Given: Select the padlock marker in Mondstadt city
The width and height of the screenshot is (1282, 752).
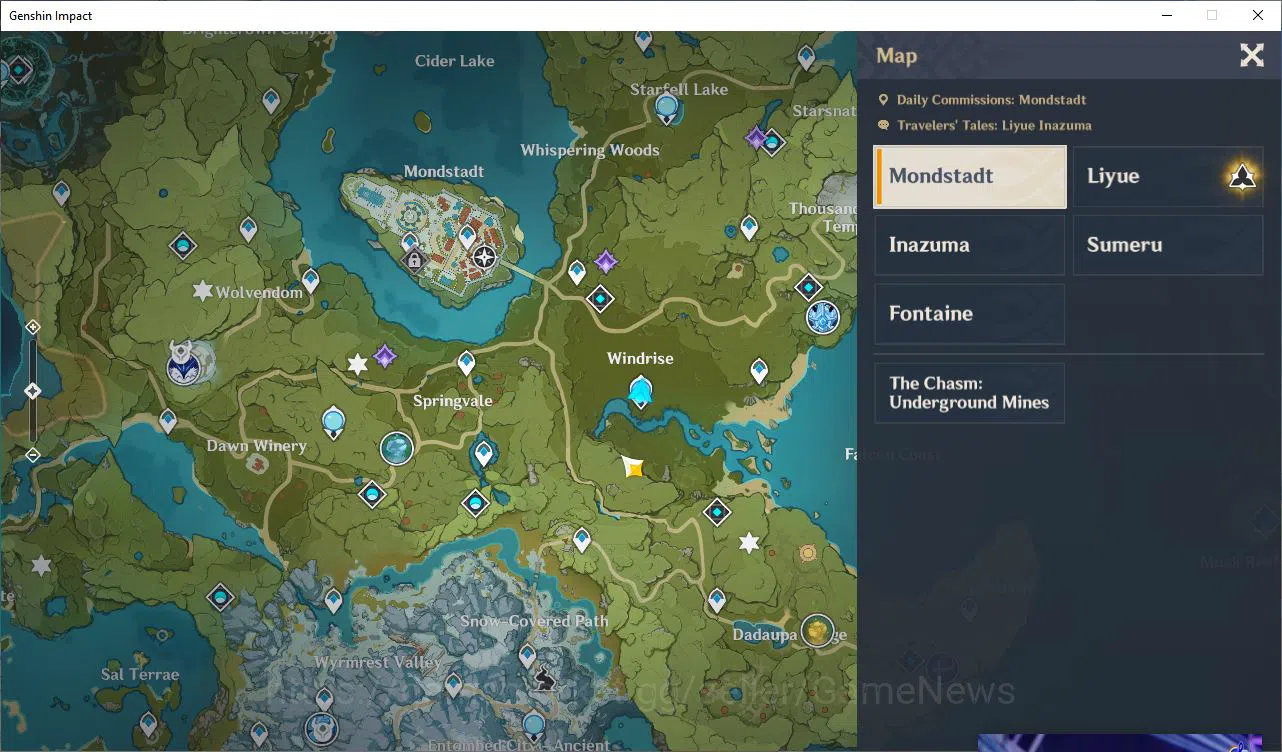Looking at the screenshot, I should [414, 261].
